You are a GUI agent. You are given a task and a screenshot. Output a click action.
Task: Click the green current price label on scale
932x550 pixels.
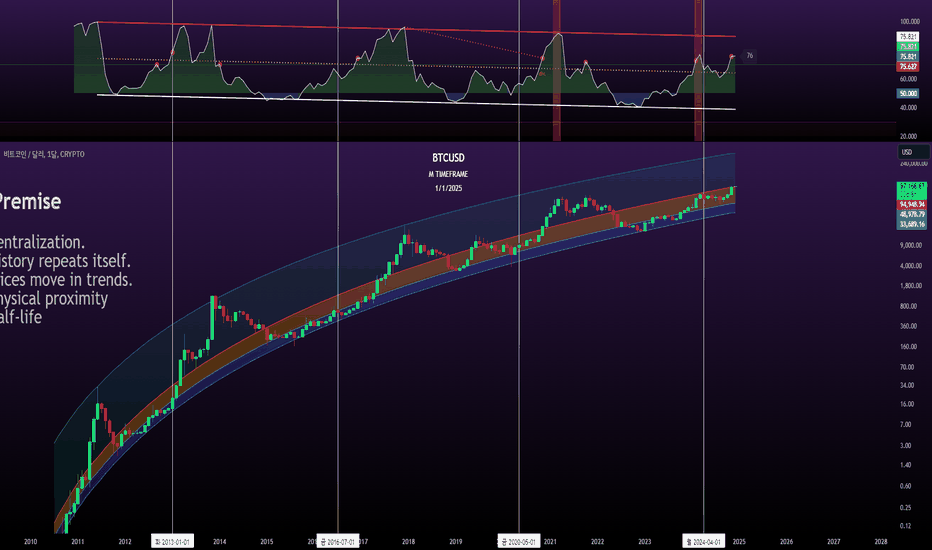(912, 190)
